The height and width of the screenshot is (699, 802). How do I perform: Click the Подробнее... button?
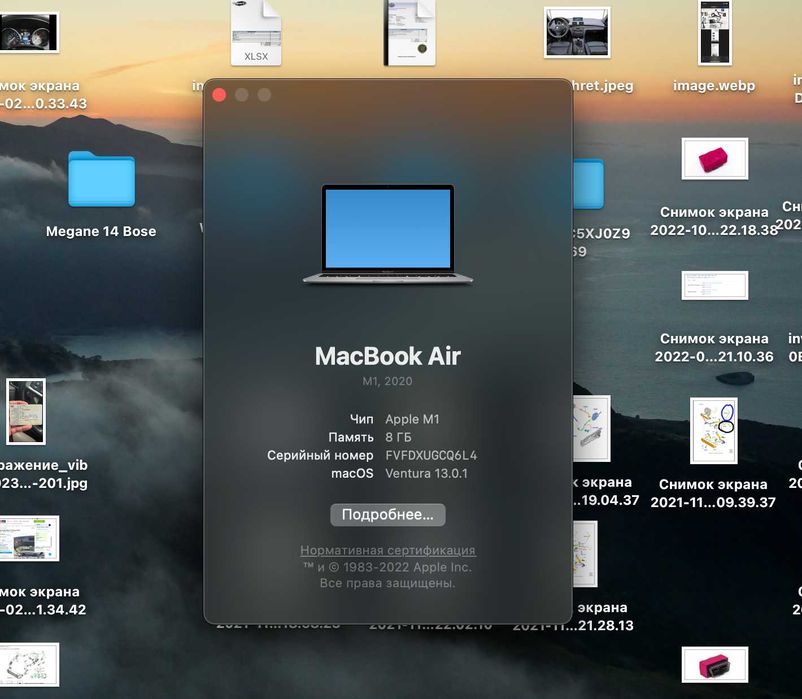(x=388, y=514)
